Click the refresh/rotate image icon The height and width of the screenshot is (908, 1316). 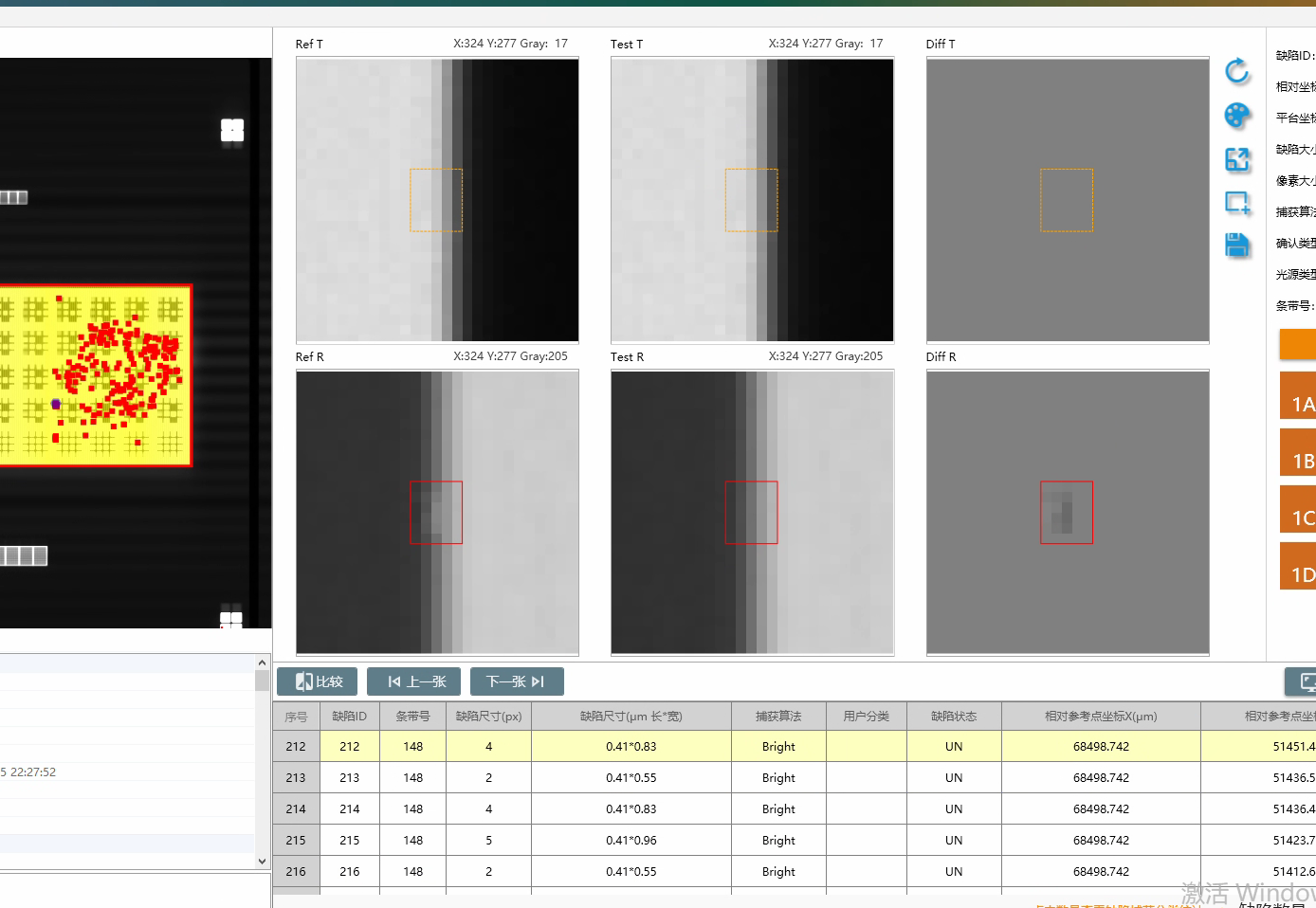tap(1236, 71)
